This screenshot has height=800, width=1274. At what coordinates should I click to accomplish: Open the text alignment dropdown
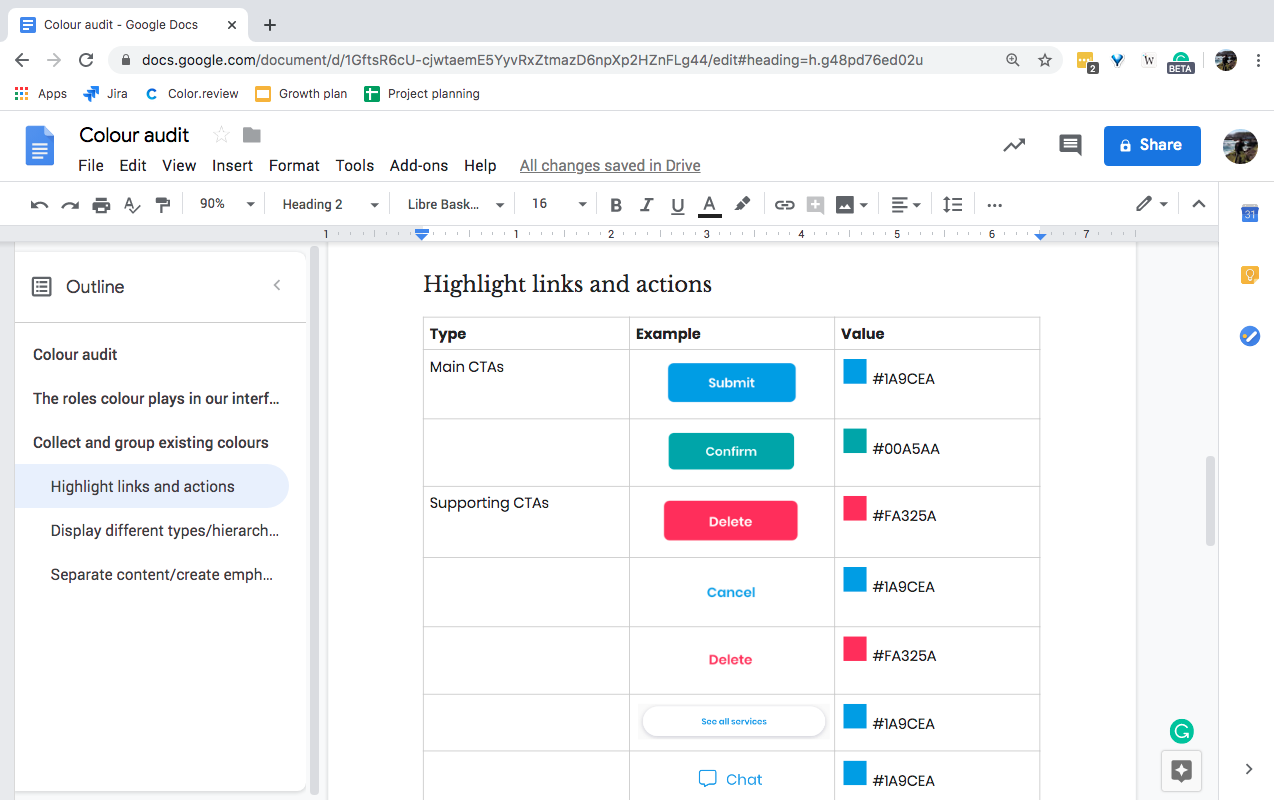pyautogui.click(x=905, y=205)
